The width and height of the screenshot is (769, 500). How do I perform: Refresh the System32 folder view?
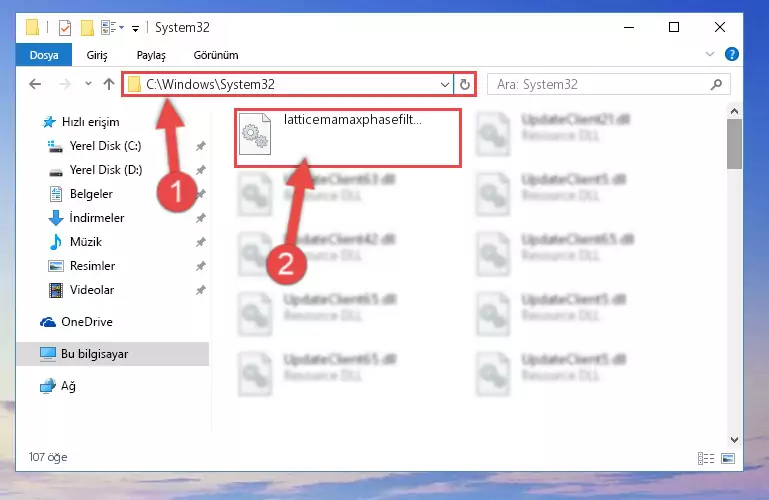click(464, 85)
